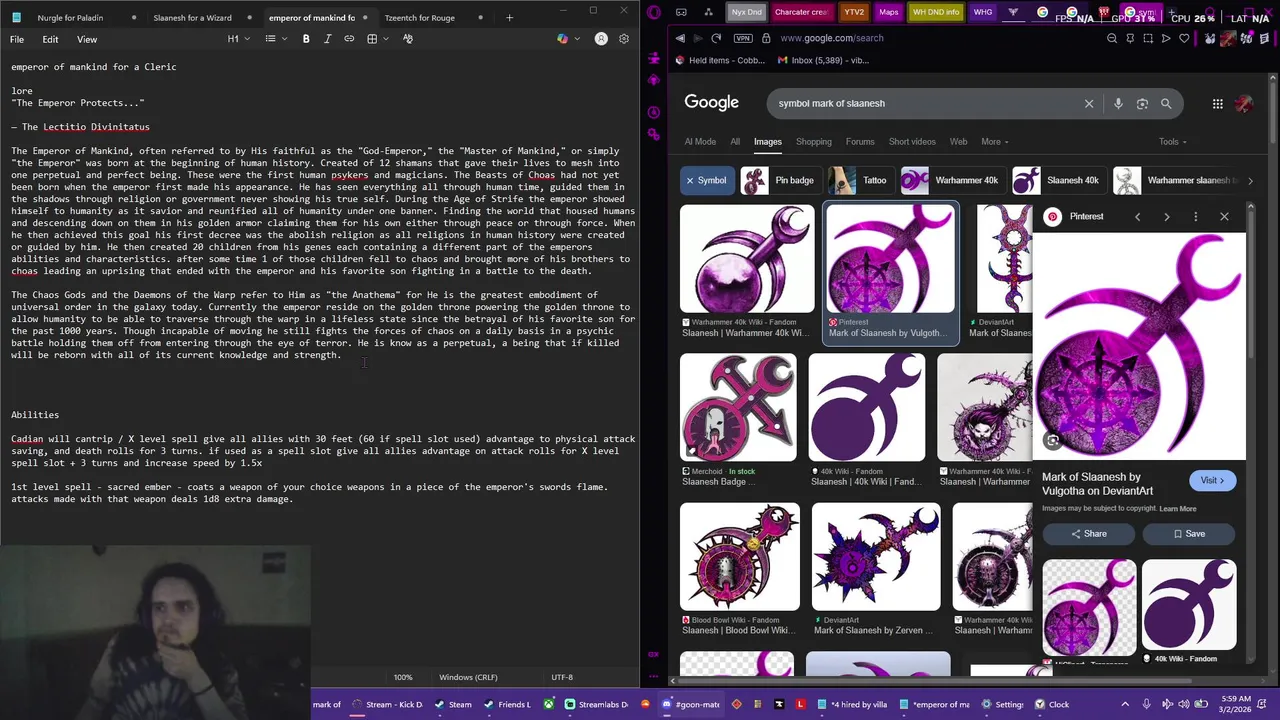Open the table insert dropdown
The width and height of the screenshot is (1280, 720).
pos(376,39)
